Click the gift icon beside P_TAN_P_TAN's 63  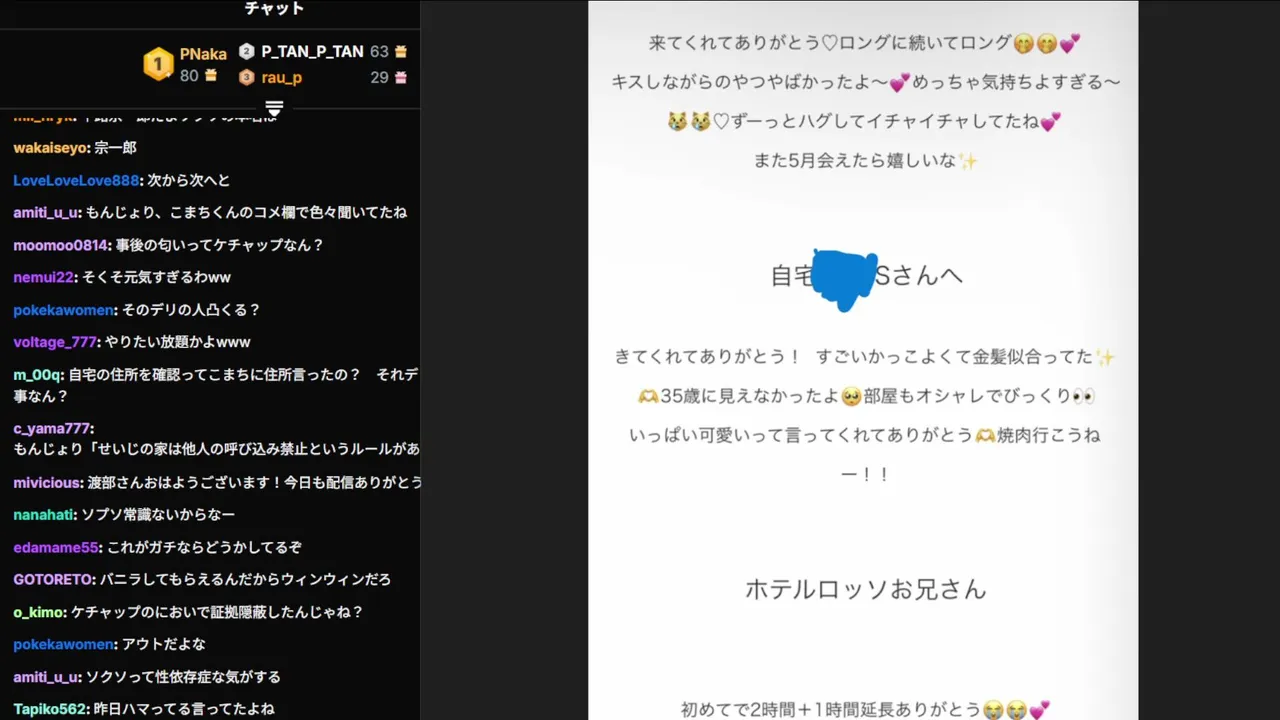click(401, 51)
